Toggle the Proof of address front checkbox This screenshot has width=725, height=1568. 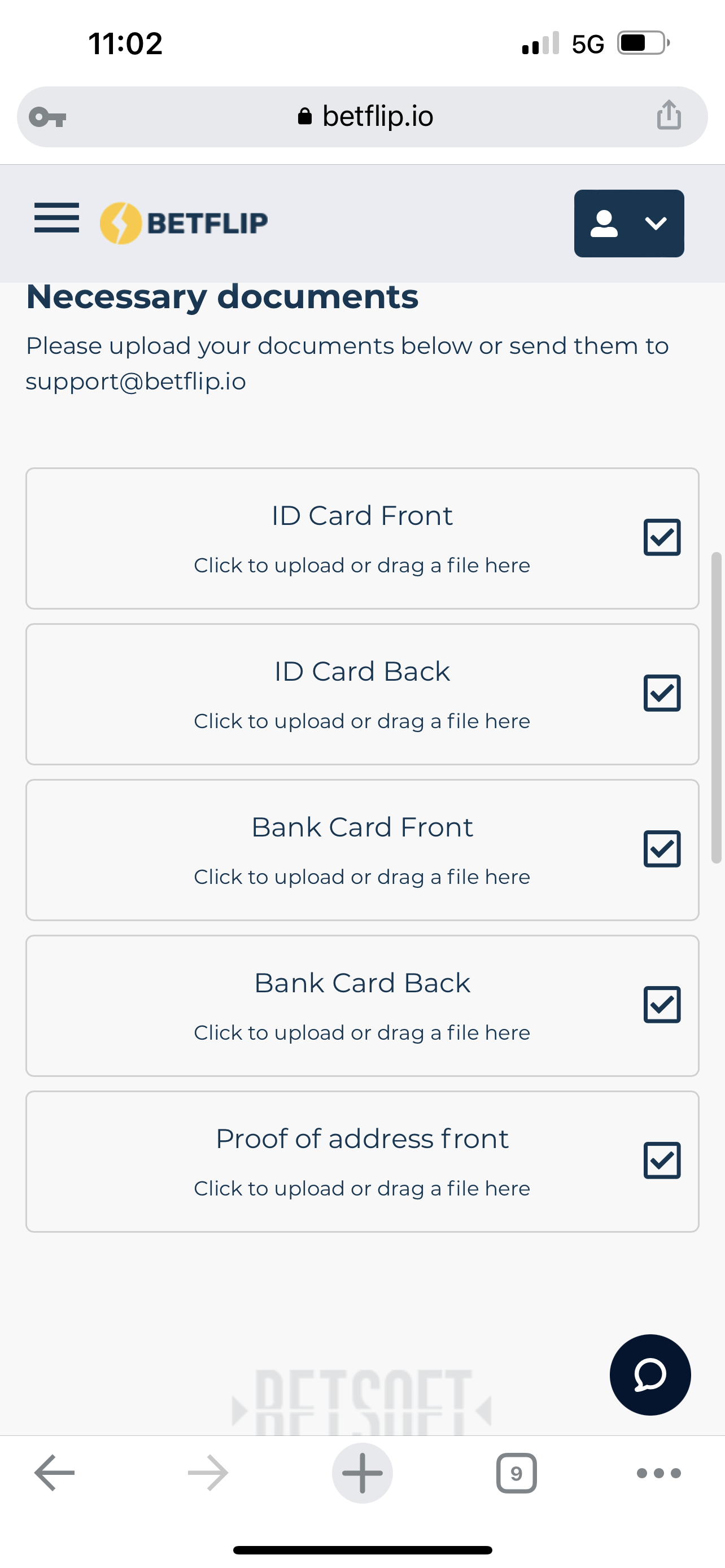662,1161
